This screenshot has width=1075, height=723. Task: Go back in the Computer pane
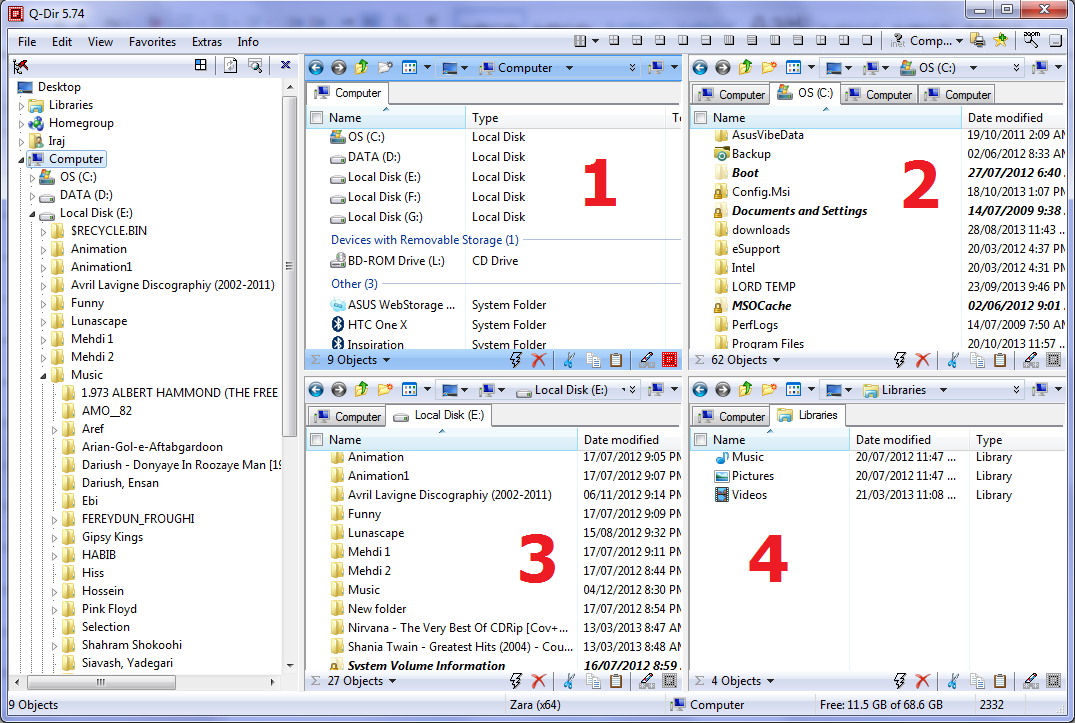[316, 67]
